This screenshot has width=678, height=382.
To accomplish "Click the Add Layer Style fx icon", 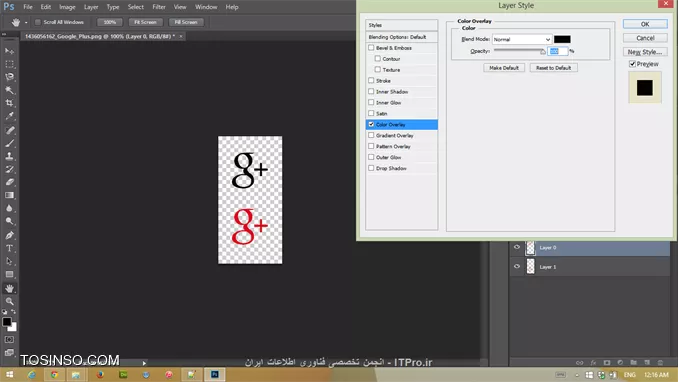I will [x=593, y=363].
